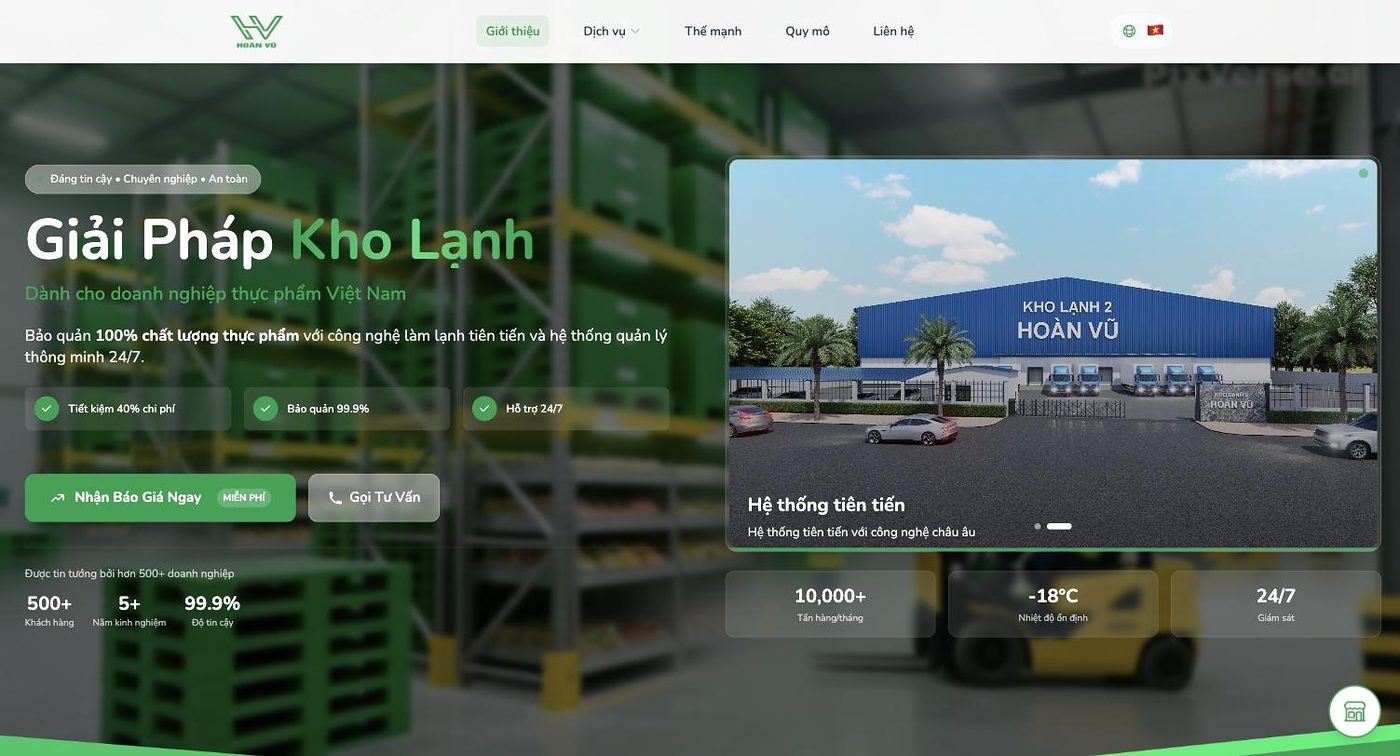Open the Giới thiệu menu item
Viewport: 1400px width, 756px height.
tap(512, 31)
